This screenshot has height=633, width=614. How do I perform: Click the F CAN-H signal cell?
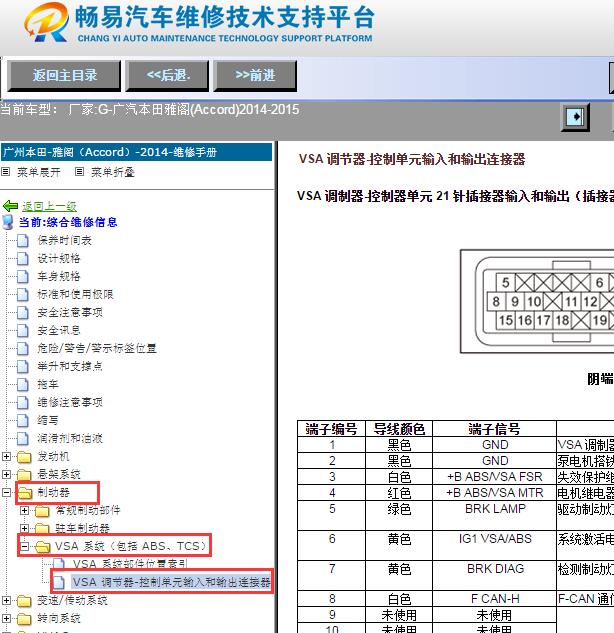(495, 599)
